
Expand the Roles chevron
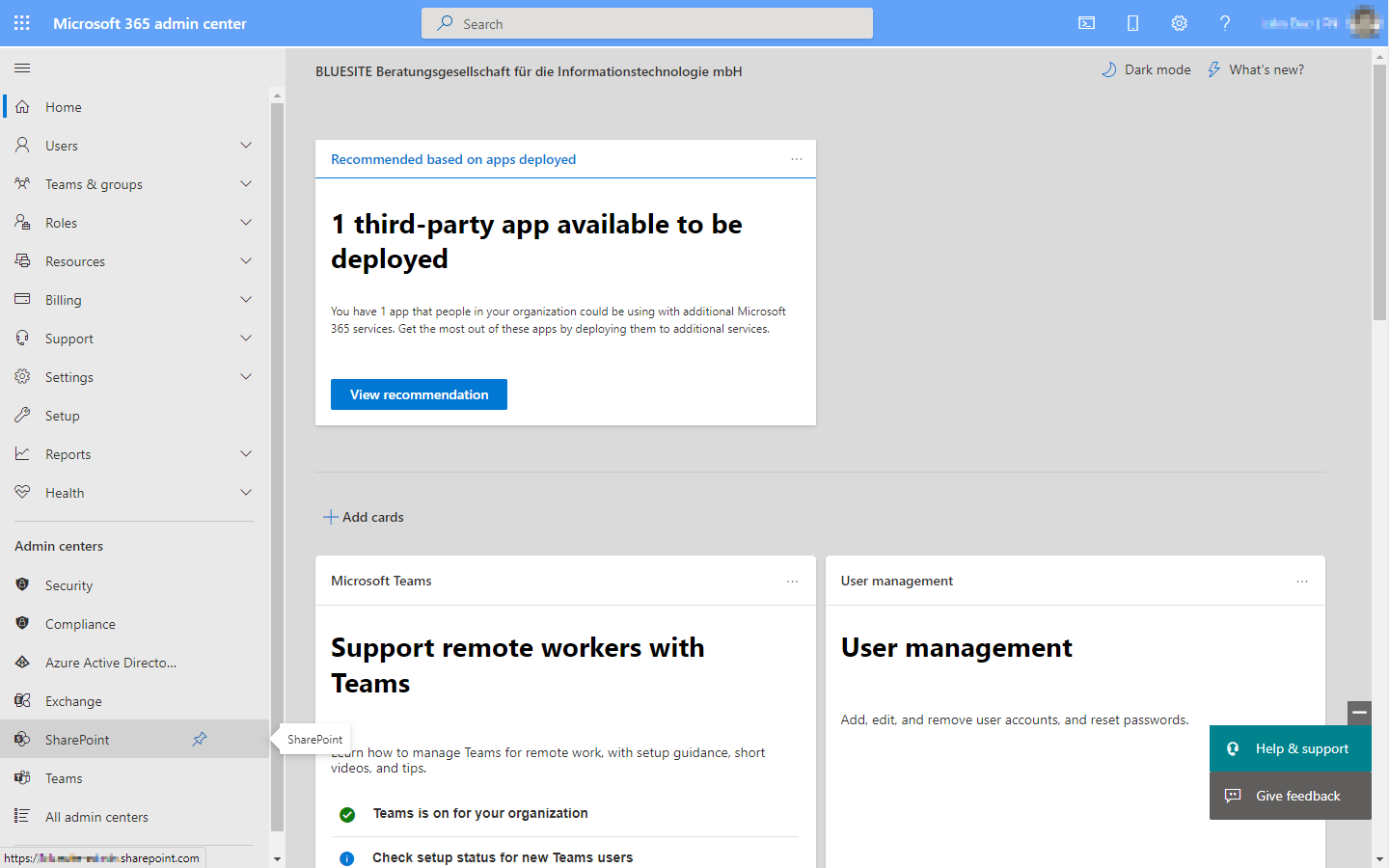click(246, 223)
